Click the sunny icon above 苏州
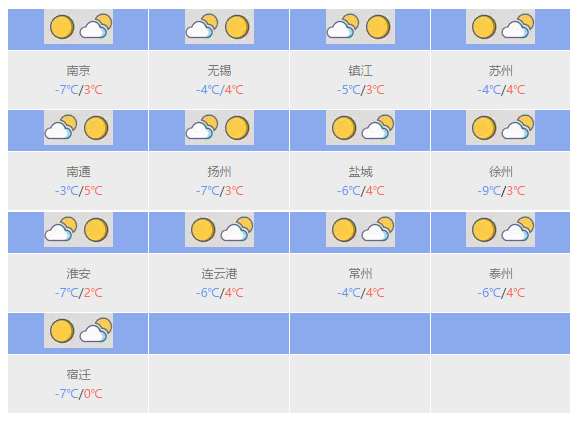This screenshot has width=581, height=428. click(484, 27)
